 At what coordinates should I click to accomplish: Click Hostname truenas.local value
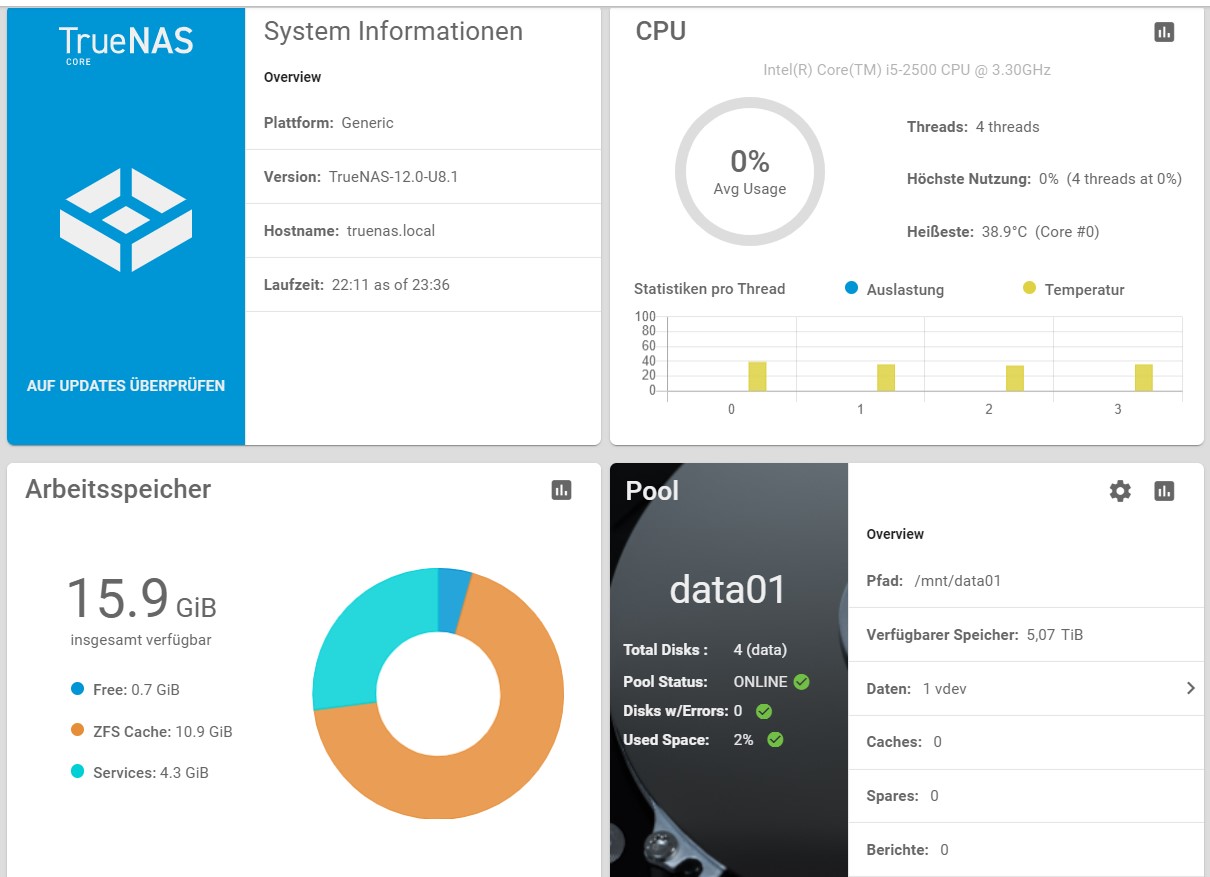tap(391, 230)
